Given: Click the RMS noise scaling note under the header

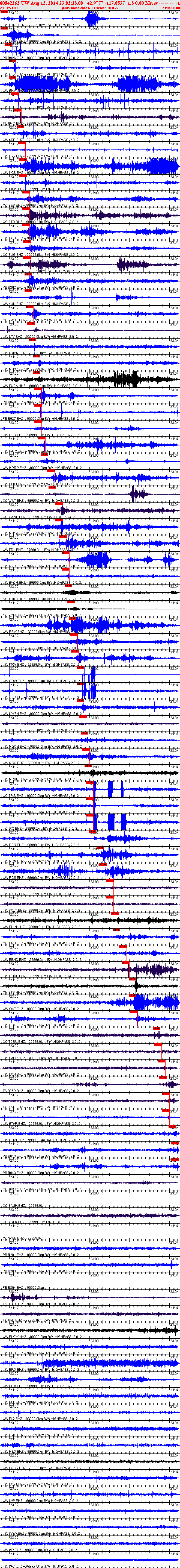Looking at the screenshot, I should coord(90,8).
